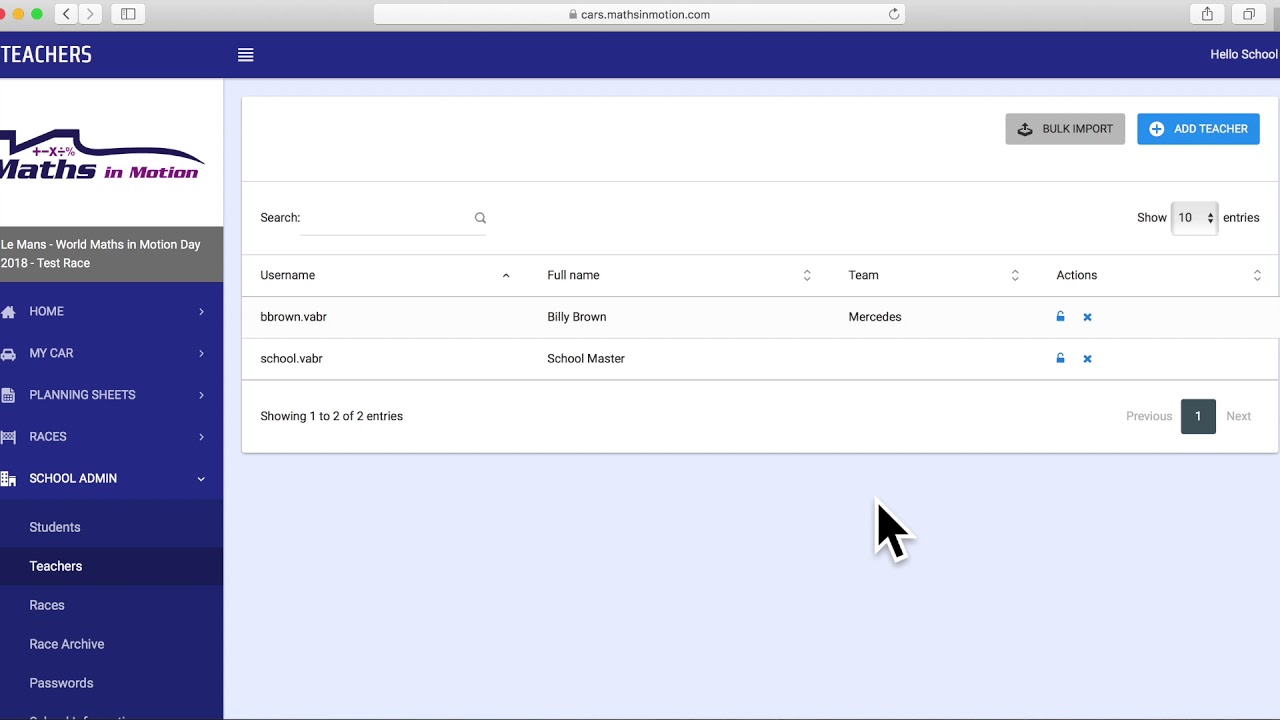Viewport: 1280px width, 720px height.
Task: Click the My Car icon in sidebar
Action: (x=8, y=354)
